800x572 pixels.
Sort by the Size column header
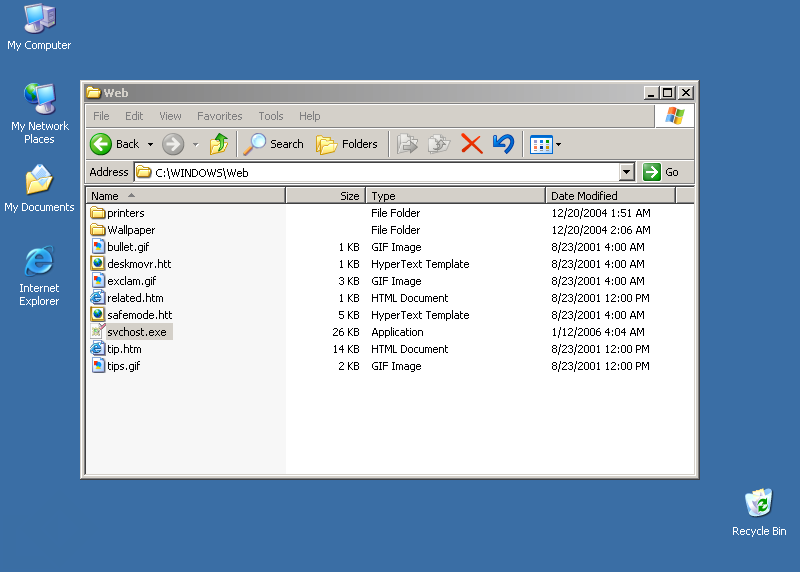pos(326,195)
